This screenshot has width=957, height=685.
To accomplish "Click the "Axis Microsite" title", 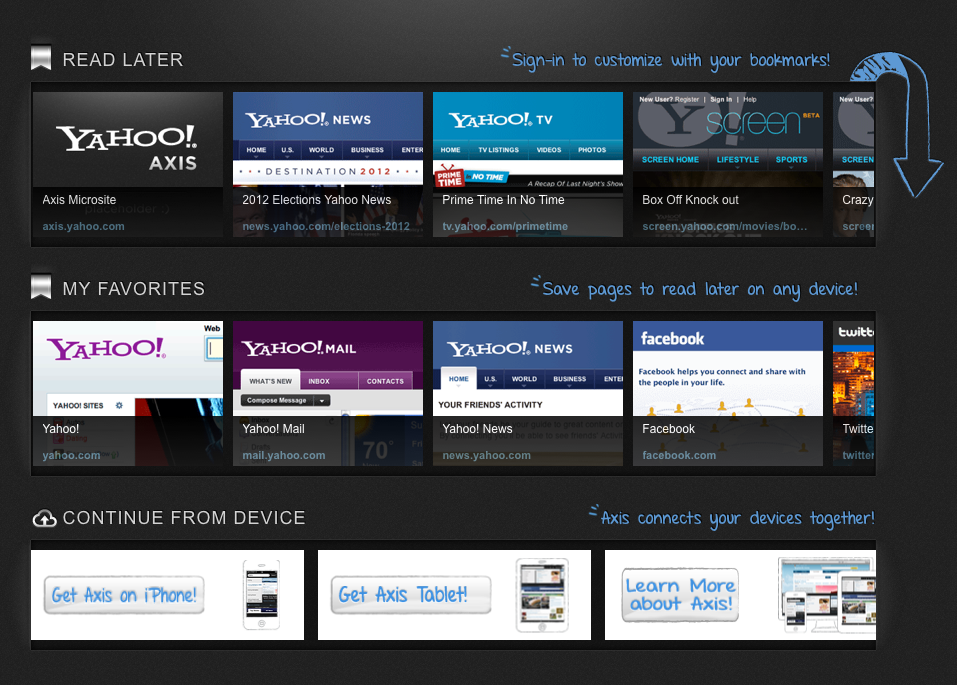I will tap(79, 200).
